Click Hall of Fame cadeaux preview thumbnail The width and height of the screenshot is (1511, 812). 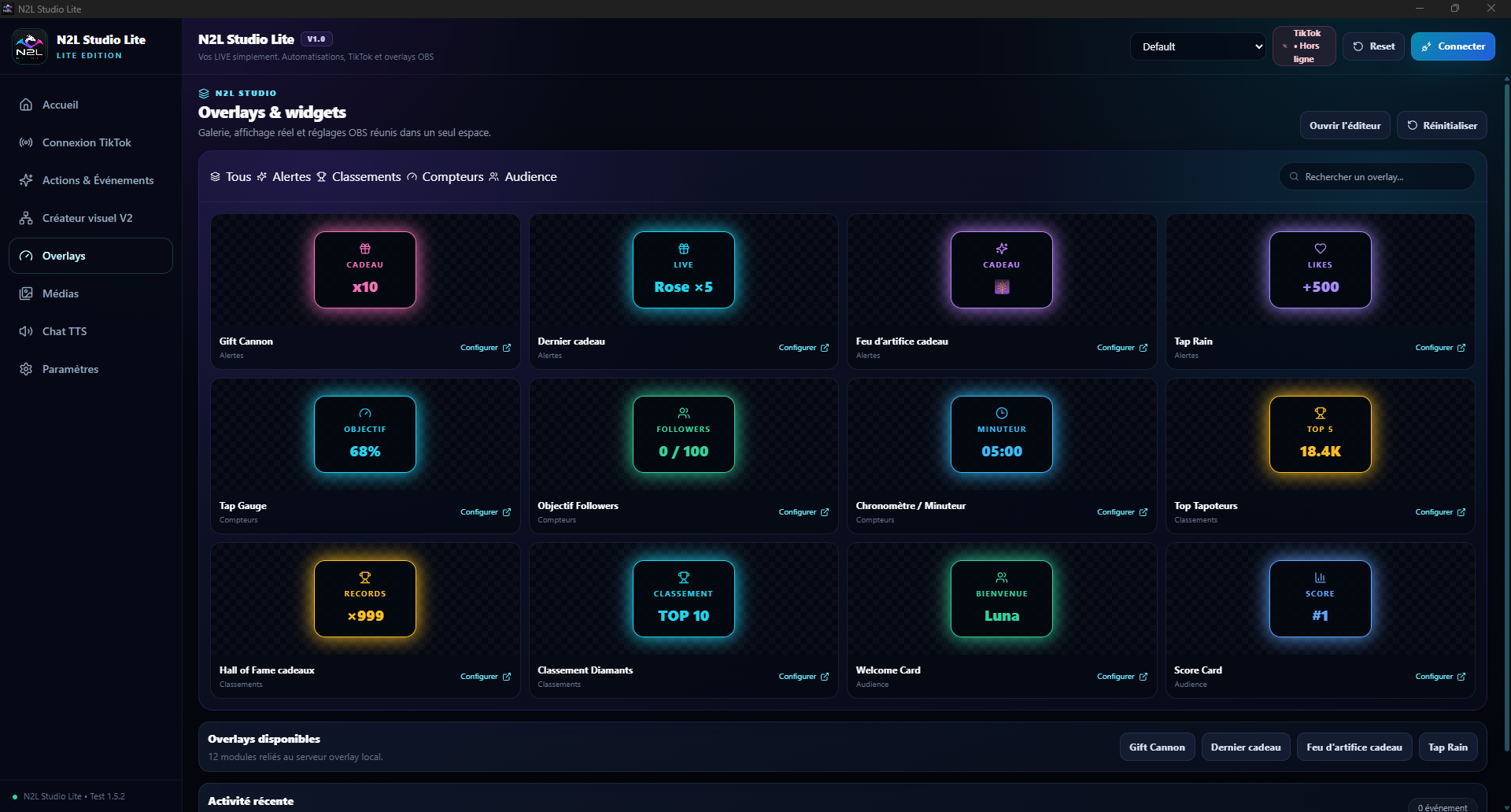(365, 599)
